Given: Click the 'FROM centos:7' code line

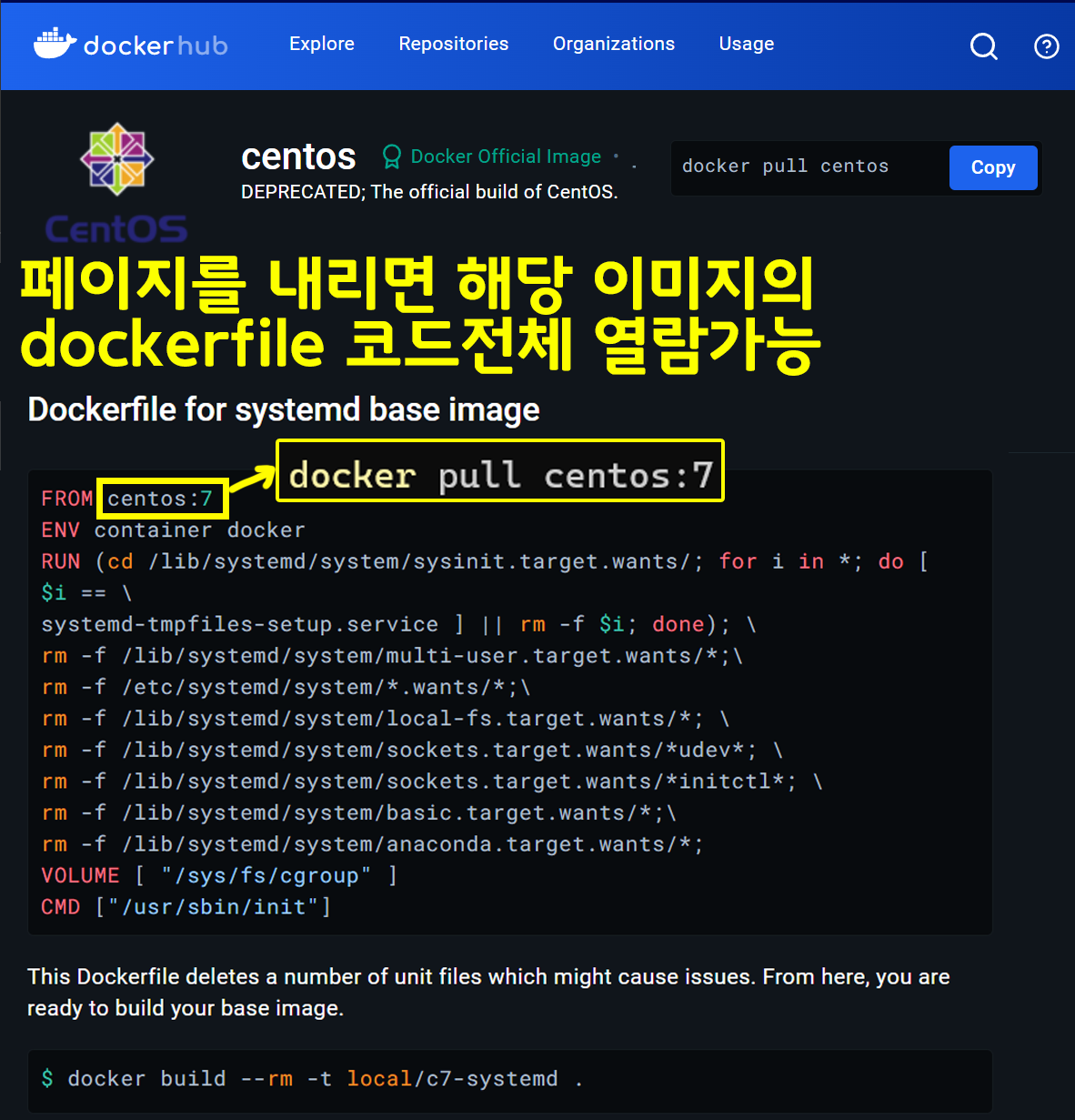Looking at the screenshot, I should pyautogui.click(x=127, y=499).
